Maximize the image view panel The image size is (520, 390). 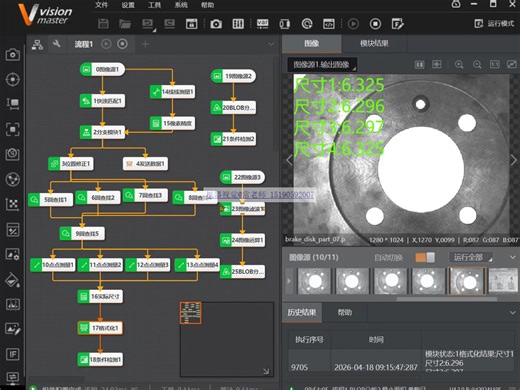[x=512, y=64]
